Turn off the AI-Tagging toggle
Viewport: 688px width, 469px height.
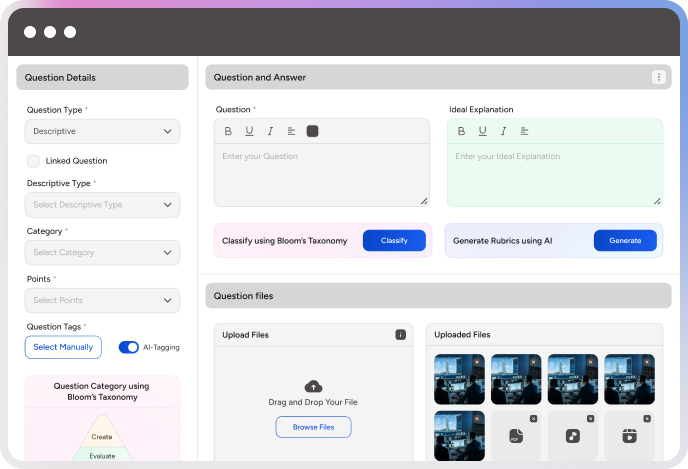(x=129, y=347)
